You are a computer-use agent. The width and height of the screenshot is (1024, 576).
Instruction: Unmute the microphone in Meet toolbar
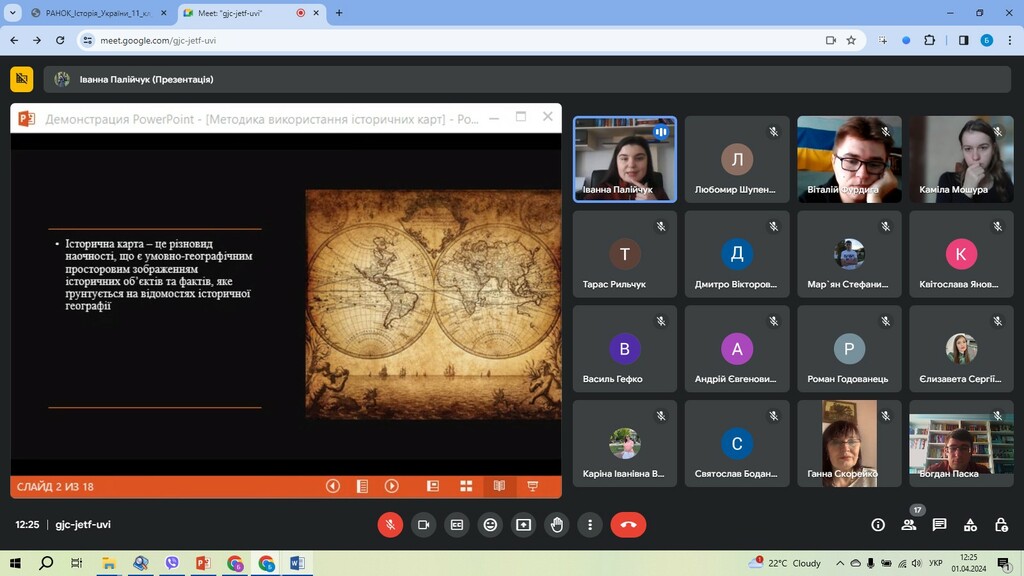390,524
